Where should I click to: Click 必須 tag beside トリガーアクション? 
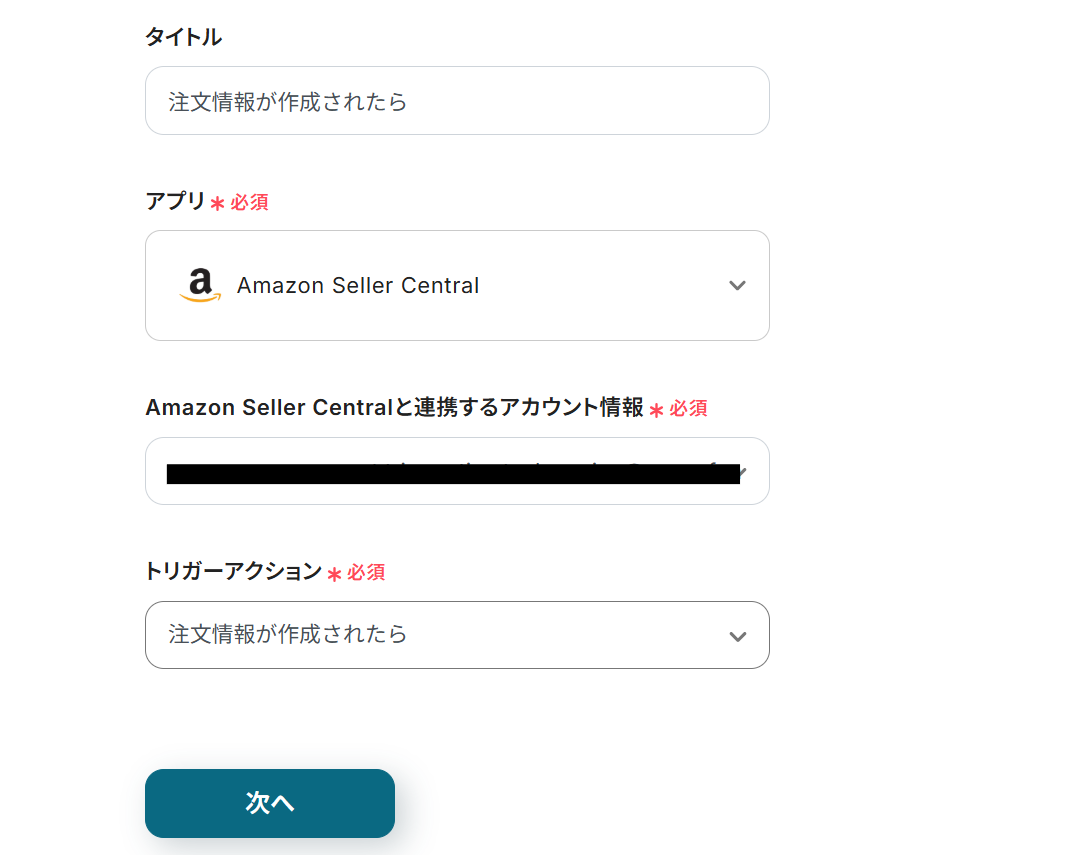click(366, 572)
